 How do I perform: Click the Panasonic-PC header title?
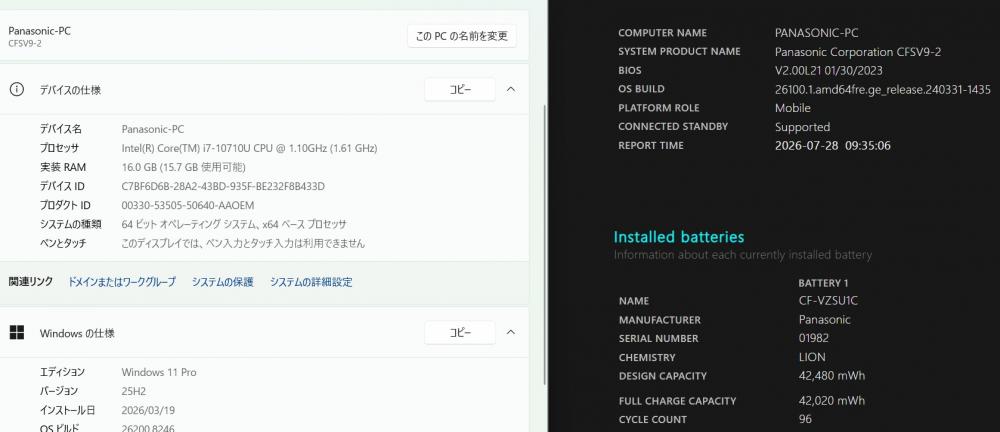(x=40, y=31)
